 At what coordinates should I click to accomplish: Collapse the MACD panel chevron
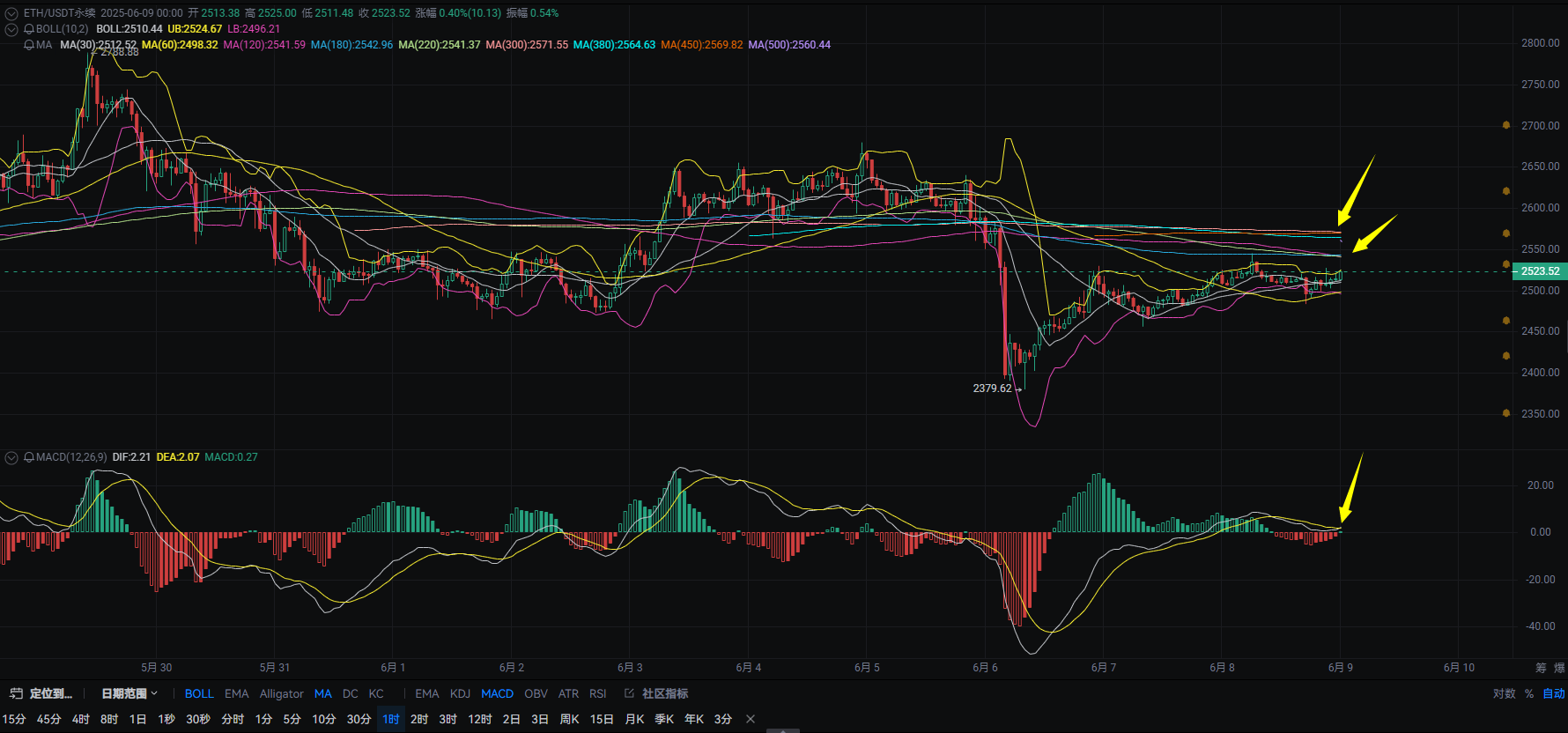[11, 457]
